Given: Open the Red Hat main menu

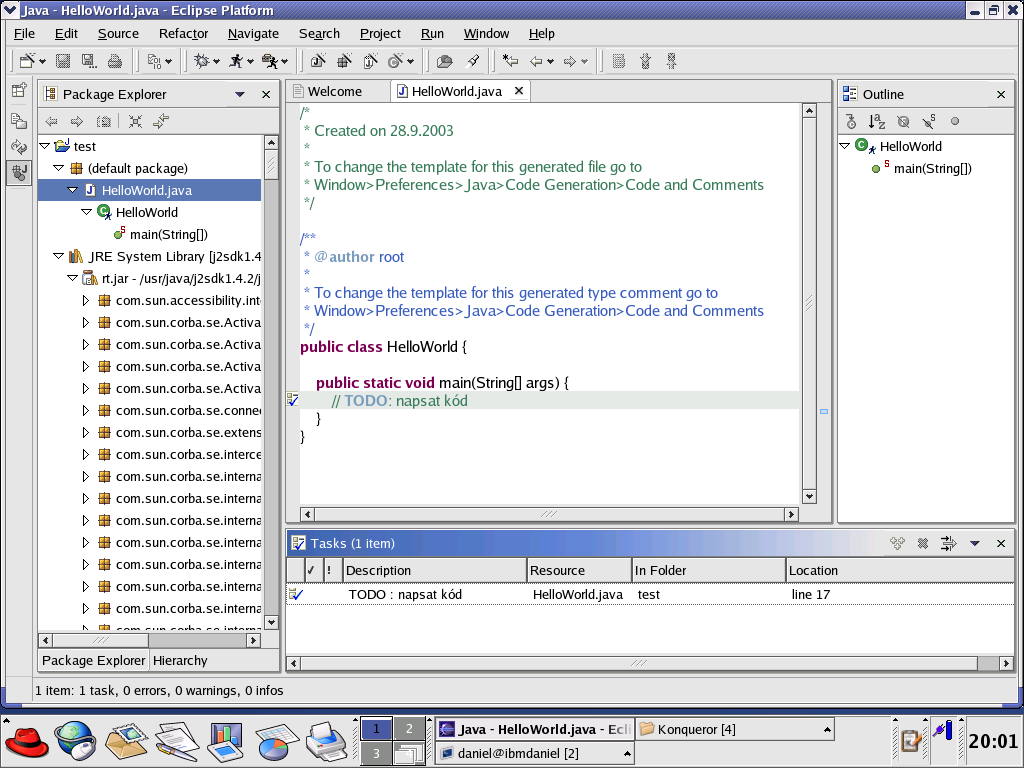Looking at the screenshot, I should [26, 741].
